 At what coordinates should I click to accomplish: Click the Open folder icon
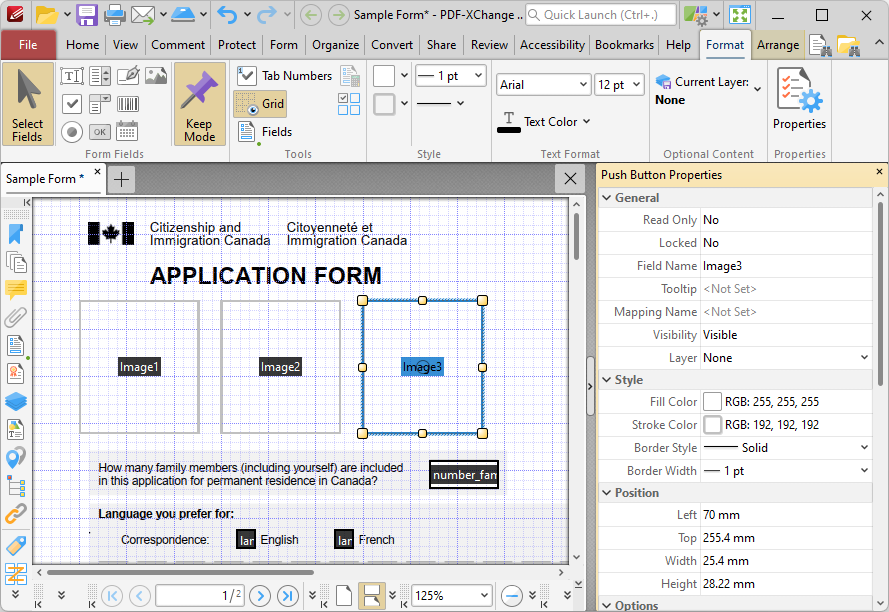pyautogui.click(x=46, y=15)
